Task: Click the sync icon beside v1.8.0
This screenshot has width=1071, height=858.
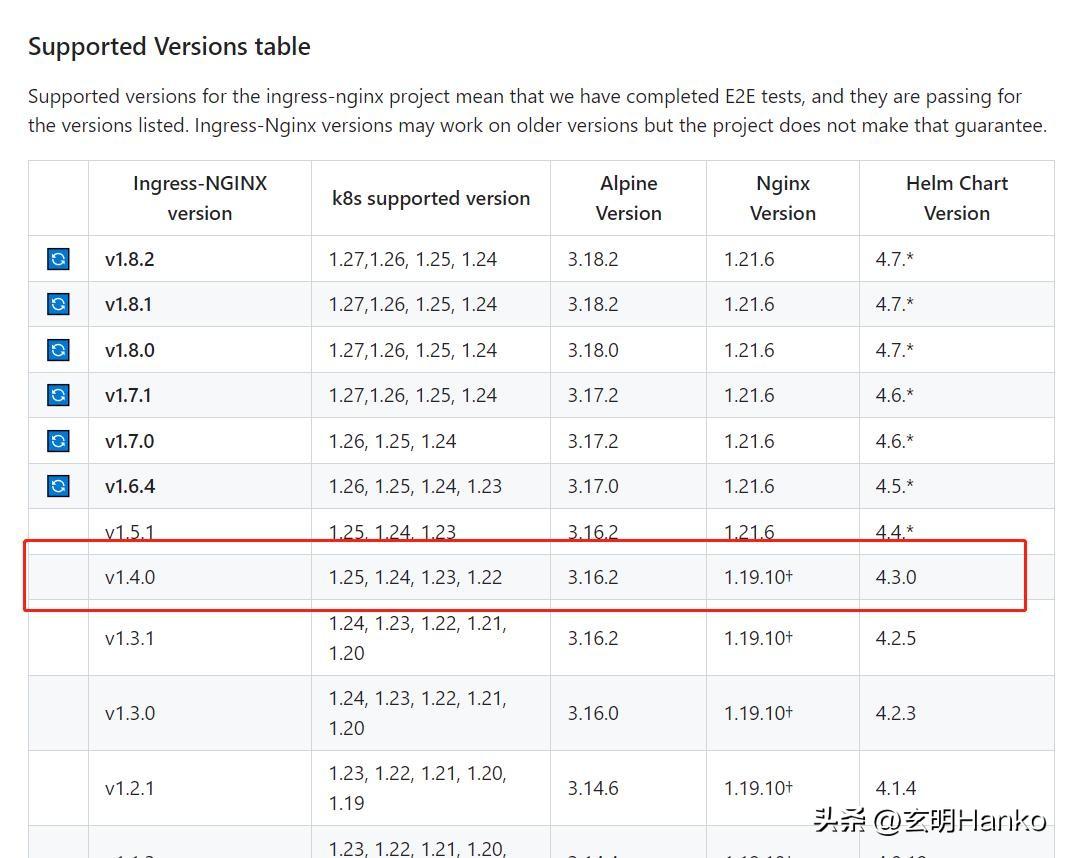Action: tap(58, 350)
